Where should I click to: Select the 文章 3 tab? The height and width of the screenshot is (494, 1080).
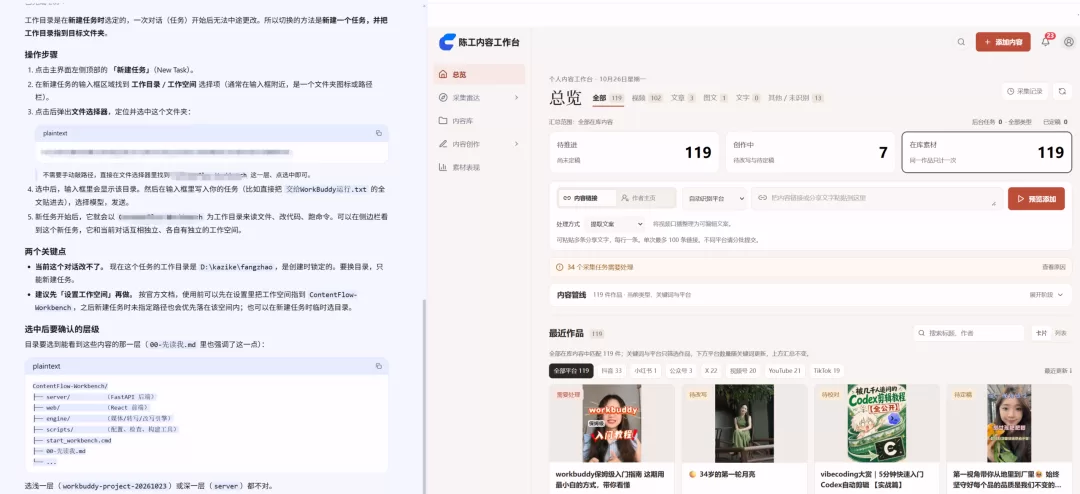[683, 98]
